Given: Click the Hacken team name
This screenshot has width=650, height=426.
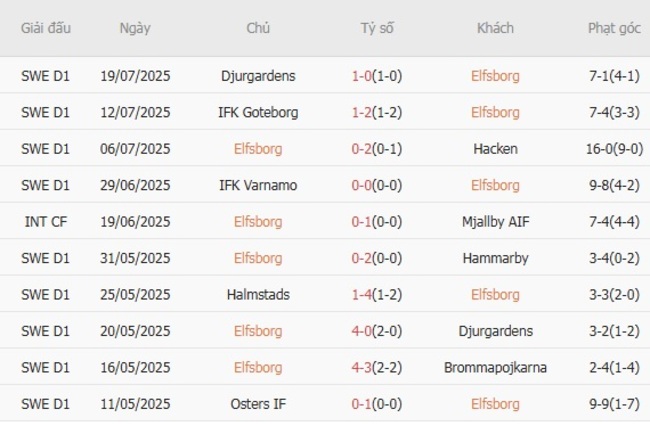Looking at the screenshot, I should [x=495, y=149].
